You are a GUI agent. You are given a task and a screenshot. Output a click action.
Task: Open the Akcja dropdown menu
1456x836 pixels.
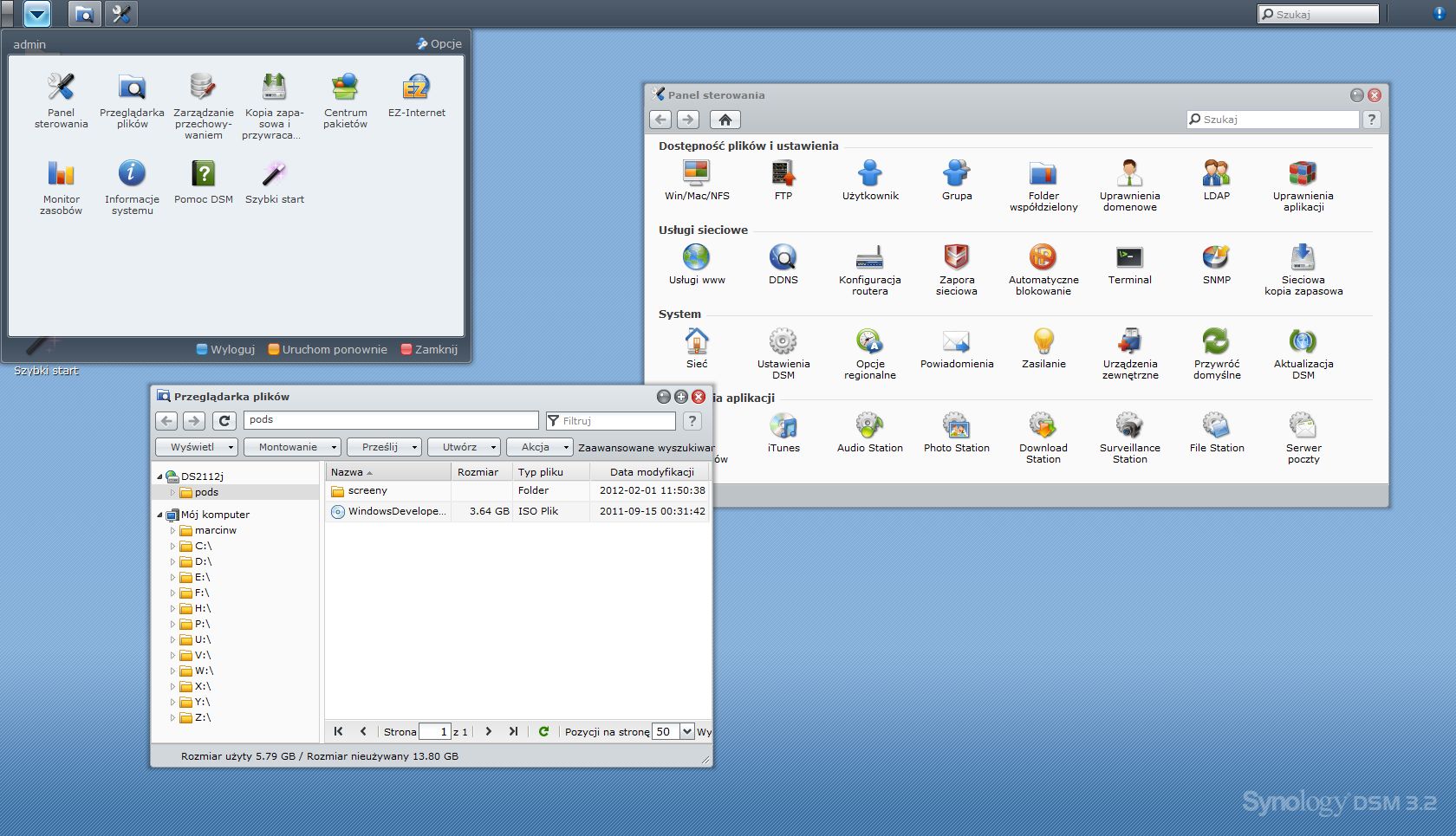click(540, 447)
